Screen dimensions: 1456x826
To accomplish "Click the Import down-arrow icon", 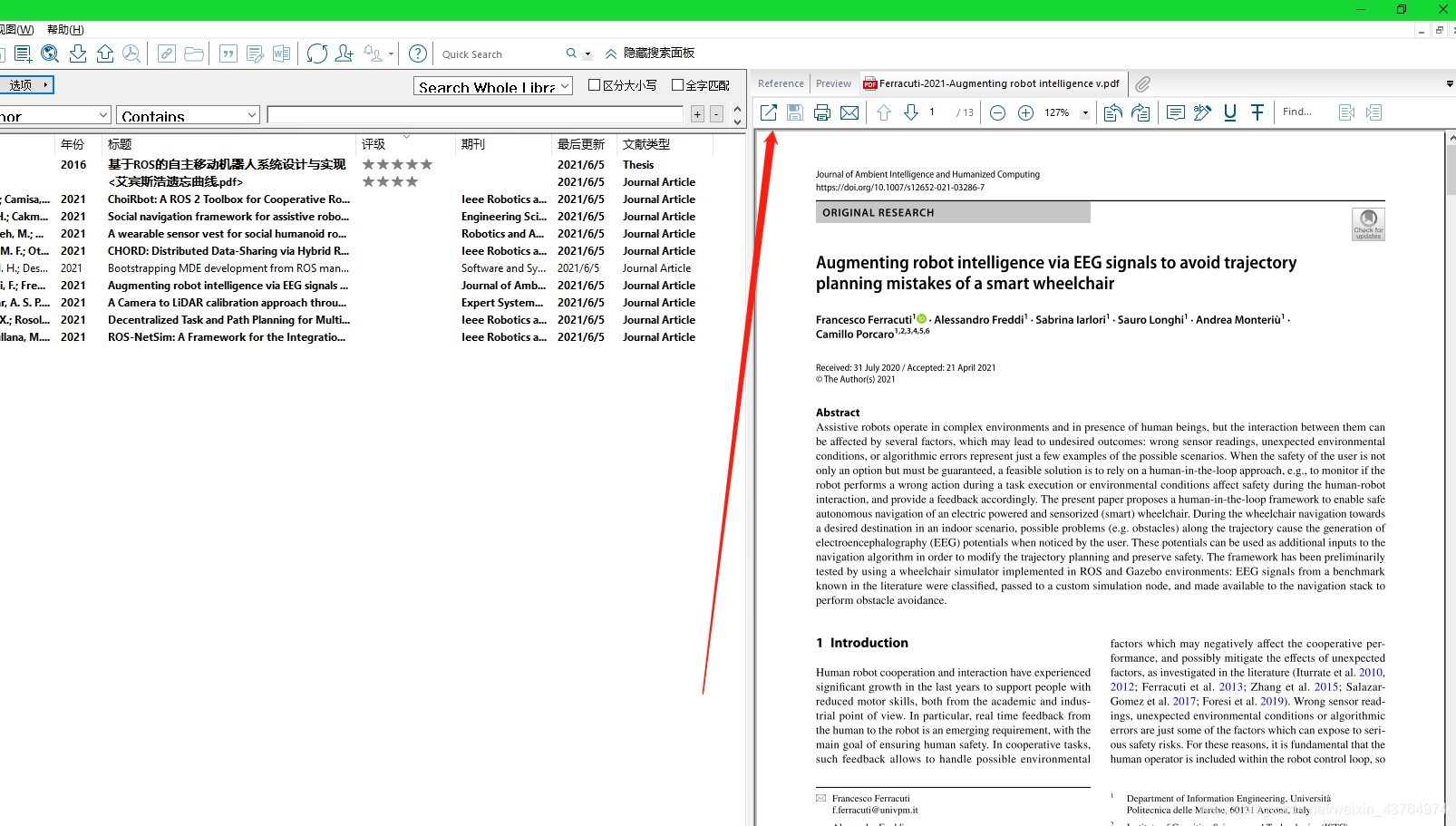I will coord(78,53).
